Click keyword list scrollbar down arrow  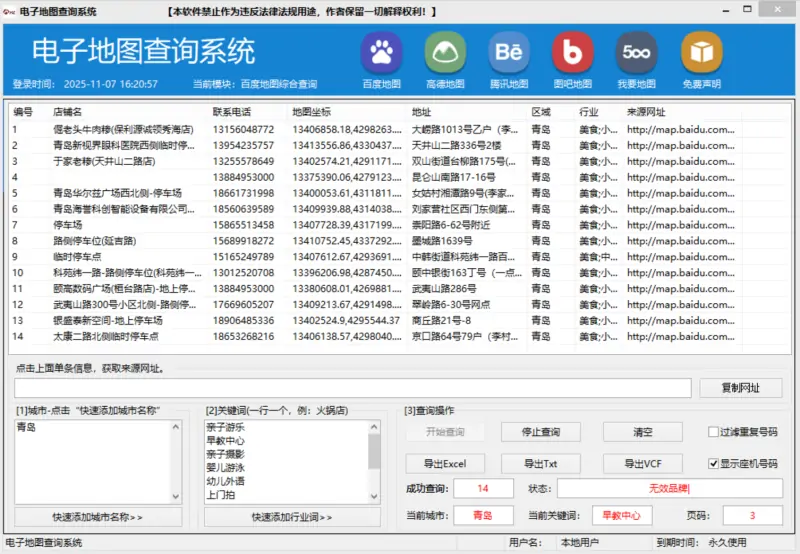(374, 496)
